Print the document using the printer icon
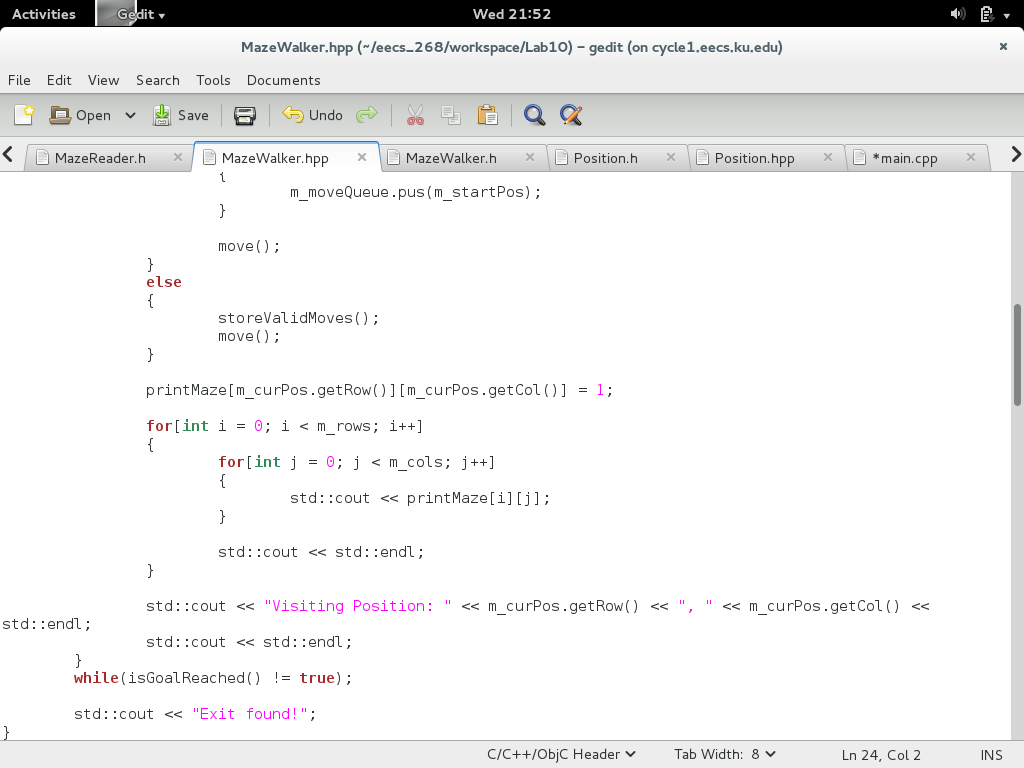Viewport: 1024px width, 768px height. [x=245, y=115]
